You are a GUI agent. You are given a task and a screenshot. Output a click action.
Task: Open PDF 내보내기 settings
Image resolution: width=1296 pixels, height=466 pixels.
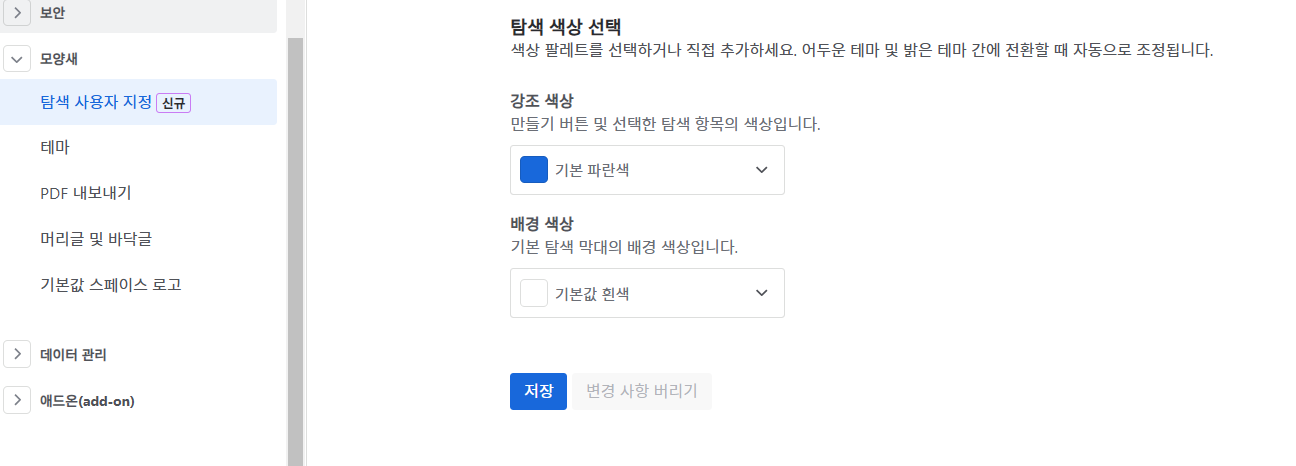(x=138, y=193)
